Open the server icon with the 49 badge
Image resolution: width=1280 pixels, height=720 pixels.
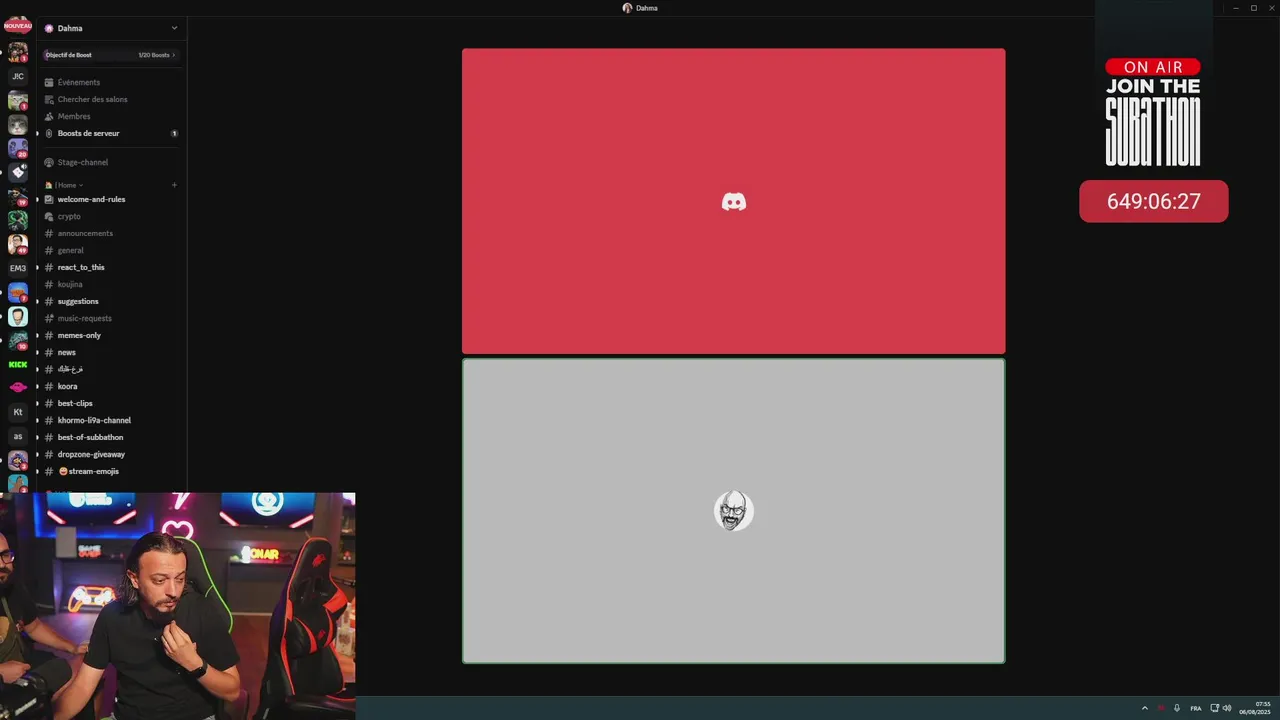click(x=18, y=244)
